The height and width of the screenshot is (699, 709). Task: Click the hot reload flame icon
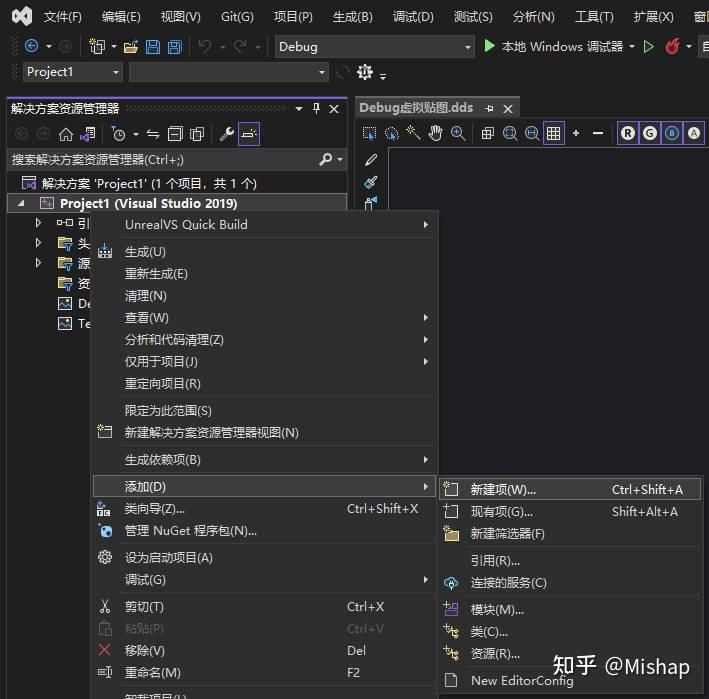pos(672,46)
